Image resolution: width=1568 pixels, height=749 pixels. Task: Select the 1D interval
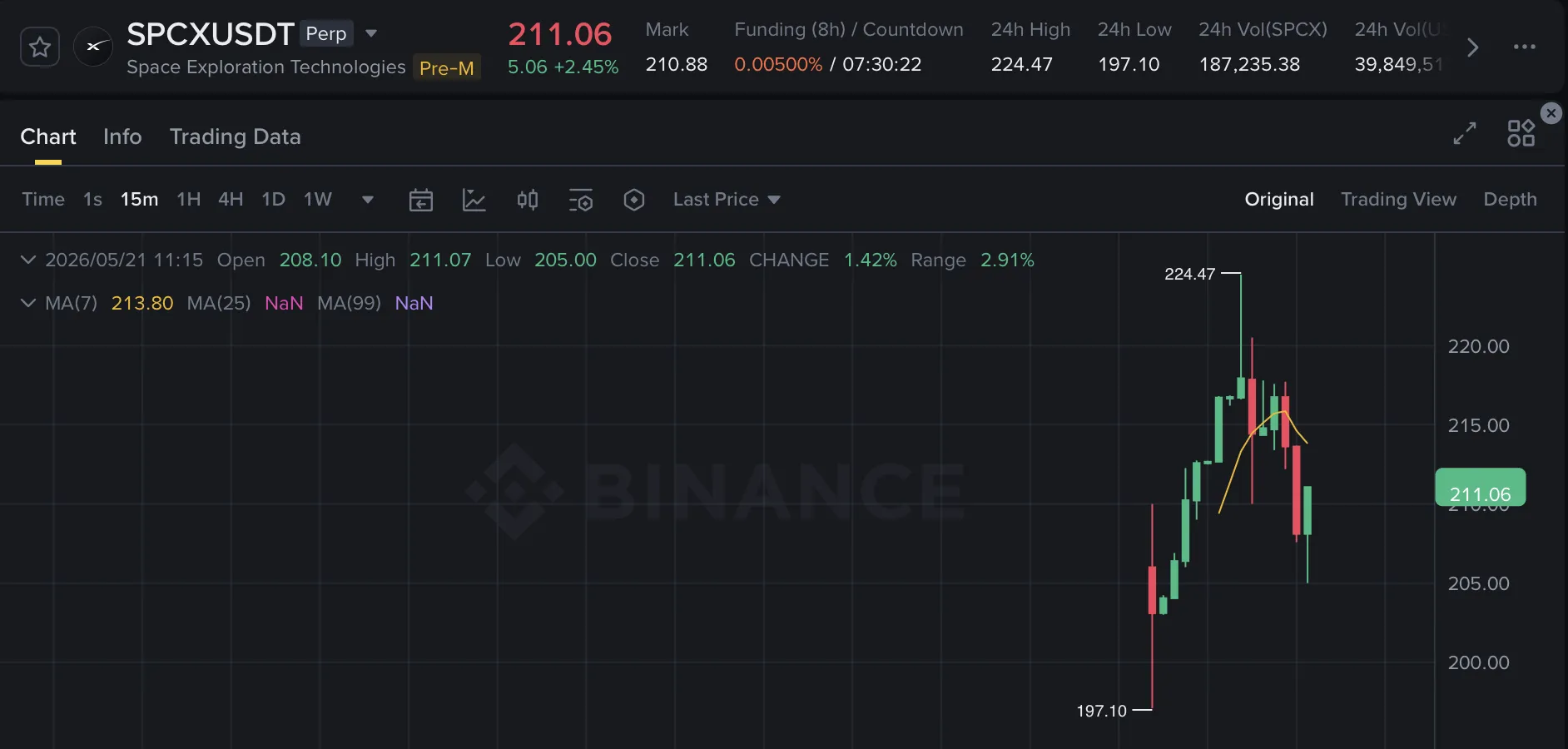tap(273, 200)
